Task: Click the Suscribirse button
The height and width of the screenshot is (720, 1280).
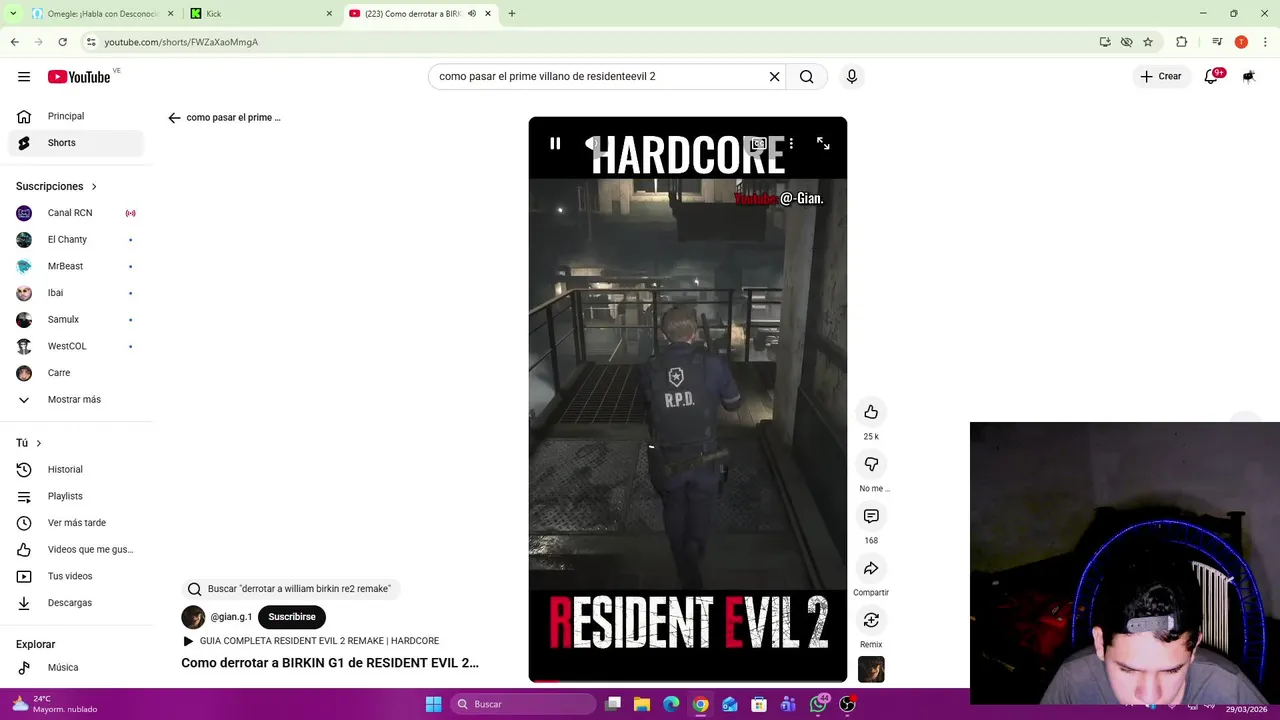Action: [x=292, y=617]
